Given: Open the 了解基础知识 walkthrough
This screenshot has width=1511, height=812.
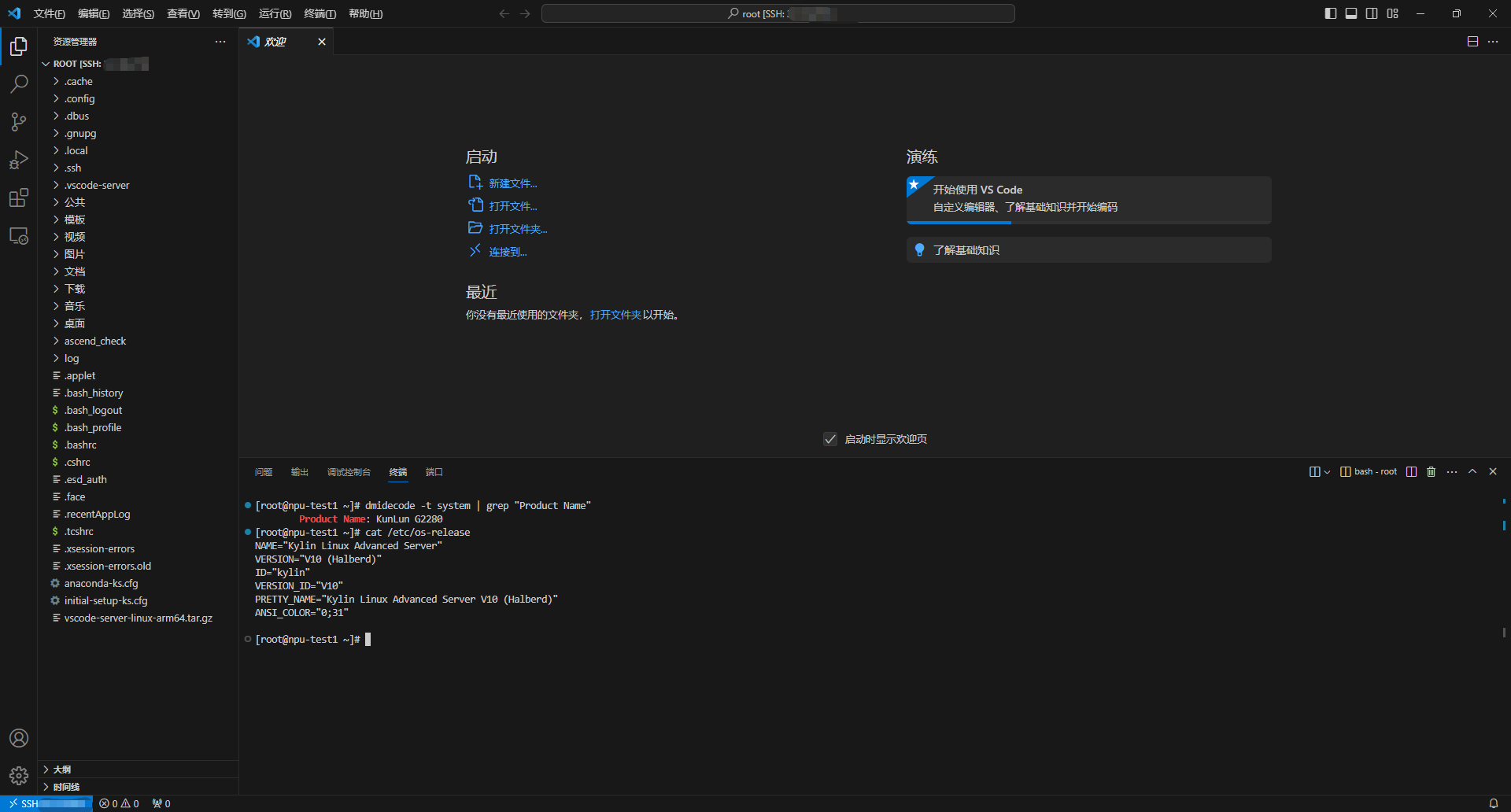Looking at the screenshot, I should [1089, 250].
